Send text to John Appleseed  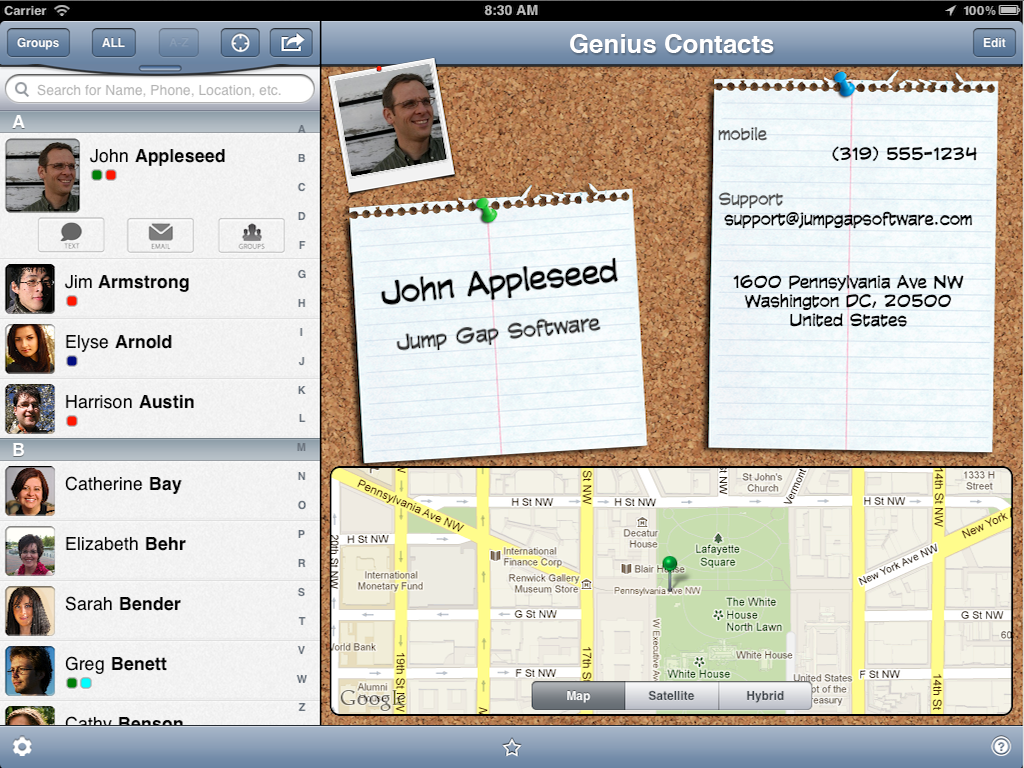point(71,235)
